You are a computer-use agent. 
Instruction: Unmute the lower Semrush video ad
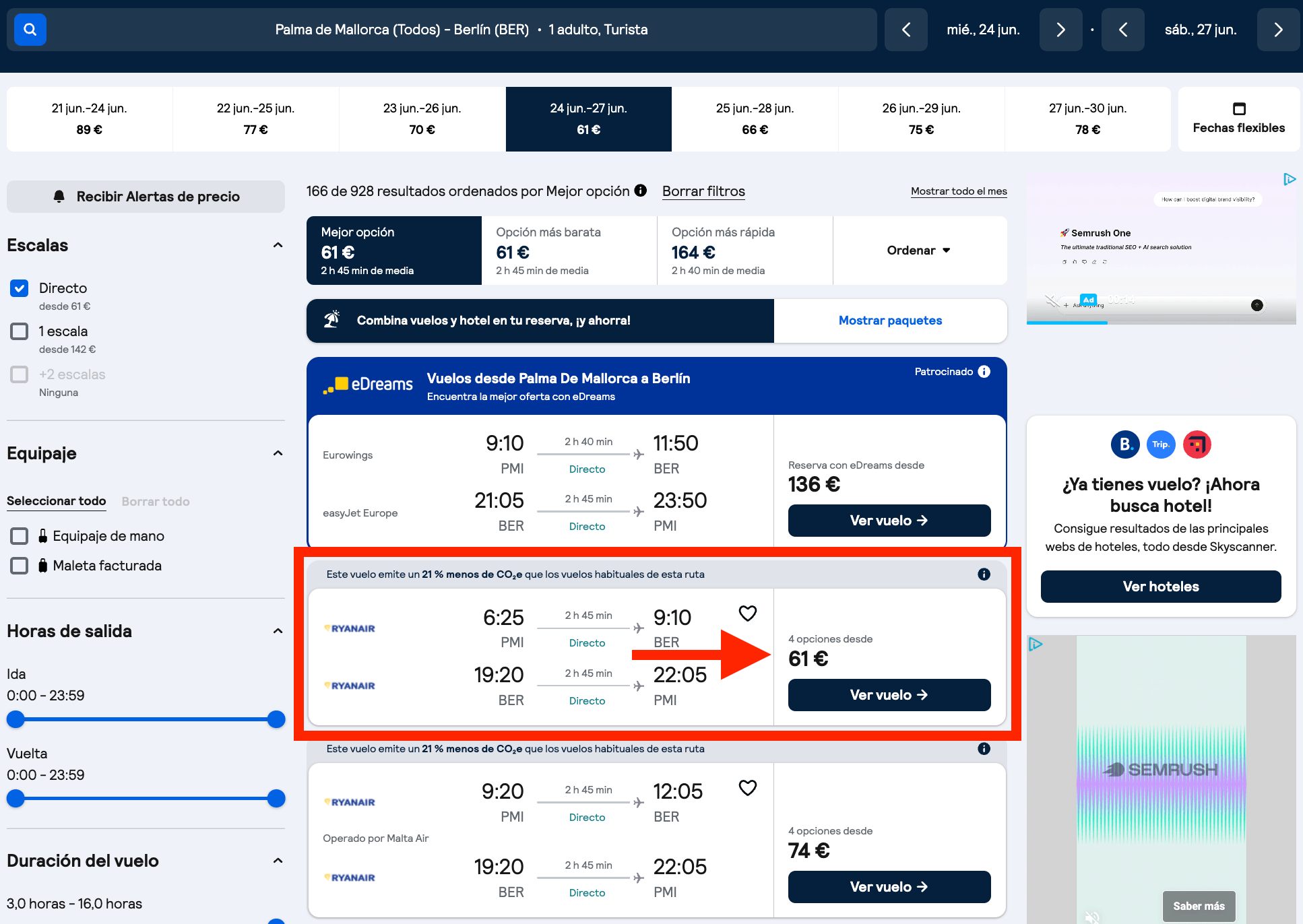point(1092,917)
